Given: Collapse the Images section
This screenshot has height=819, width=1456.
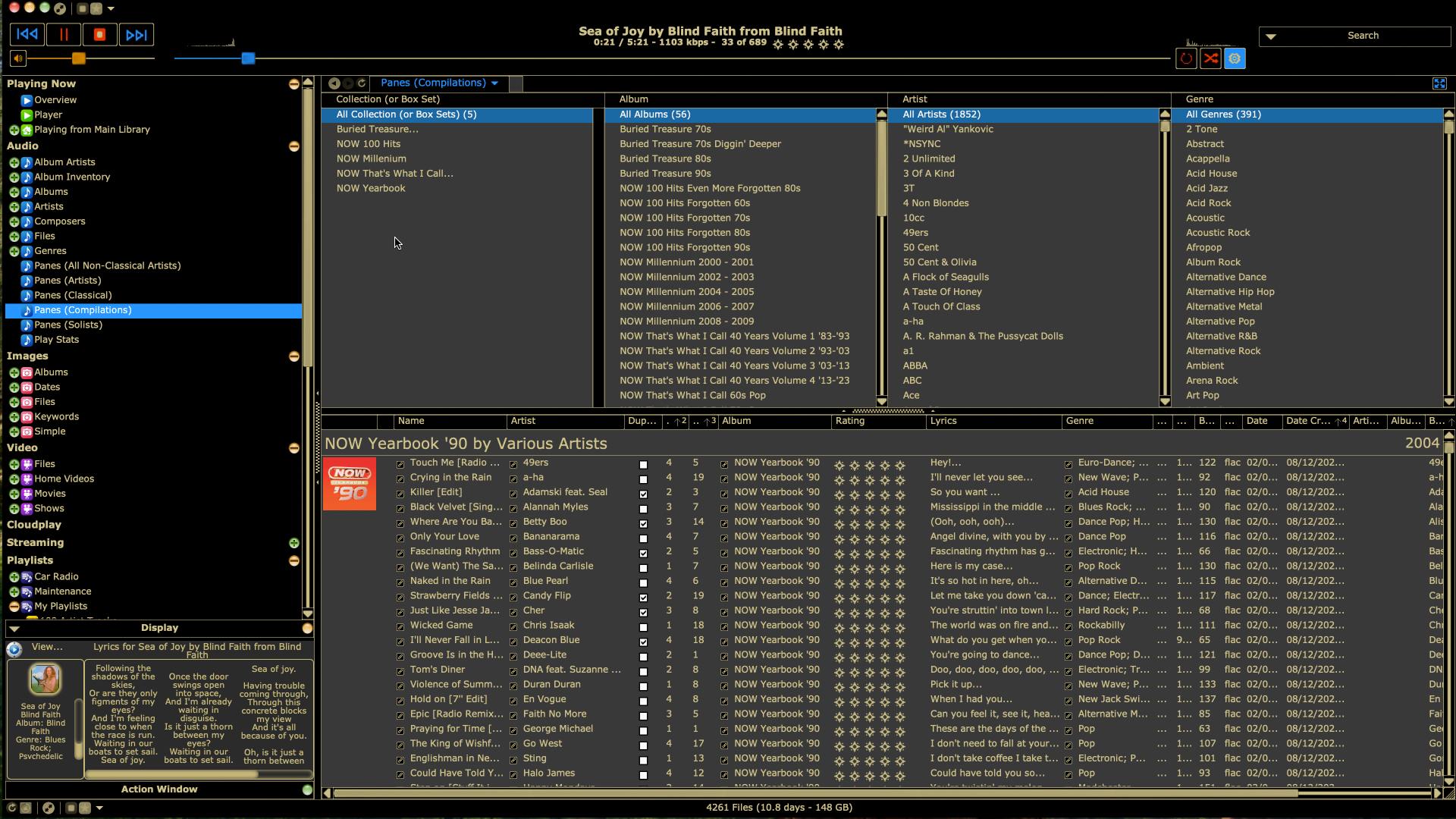Looking at the screenshot, I should [293, 356].
